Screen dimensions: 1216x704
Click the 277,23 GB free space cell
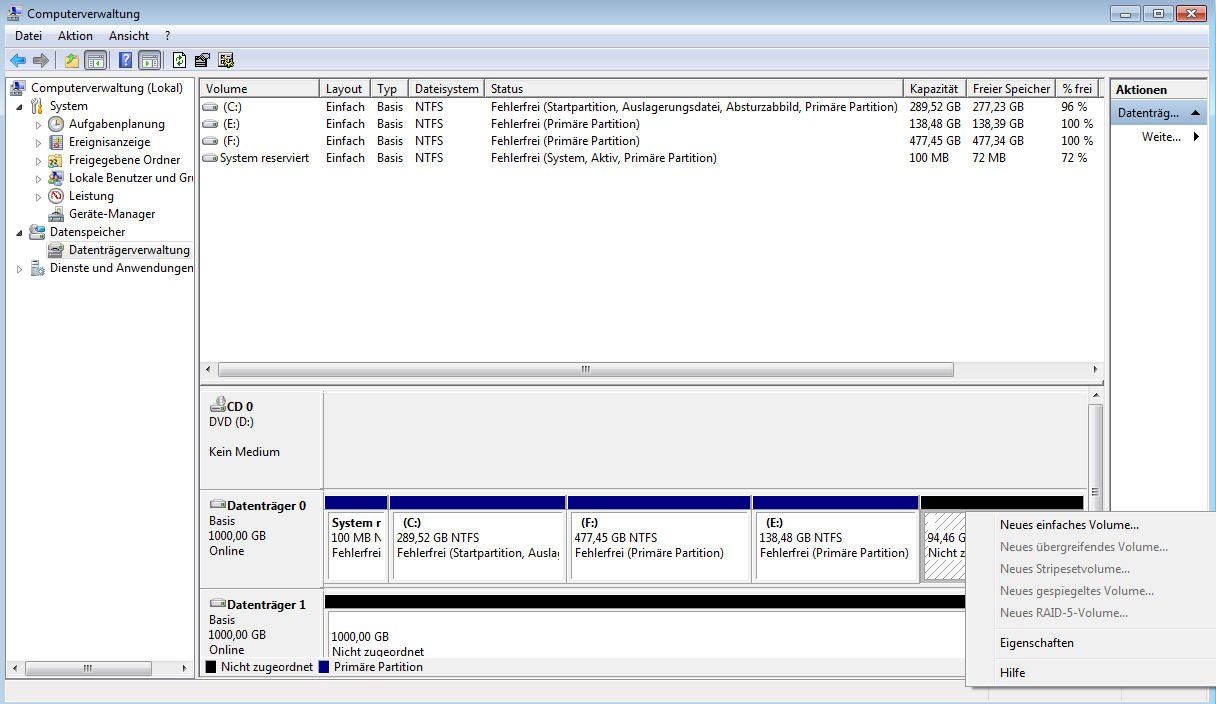pyautogui.click(x=999, y=107)
